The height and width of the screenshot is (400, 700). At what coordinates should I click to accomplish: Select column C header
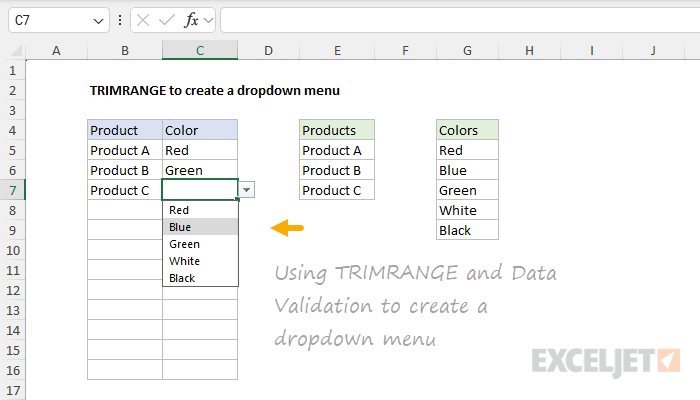200,50
